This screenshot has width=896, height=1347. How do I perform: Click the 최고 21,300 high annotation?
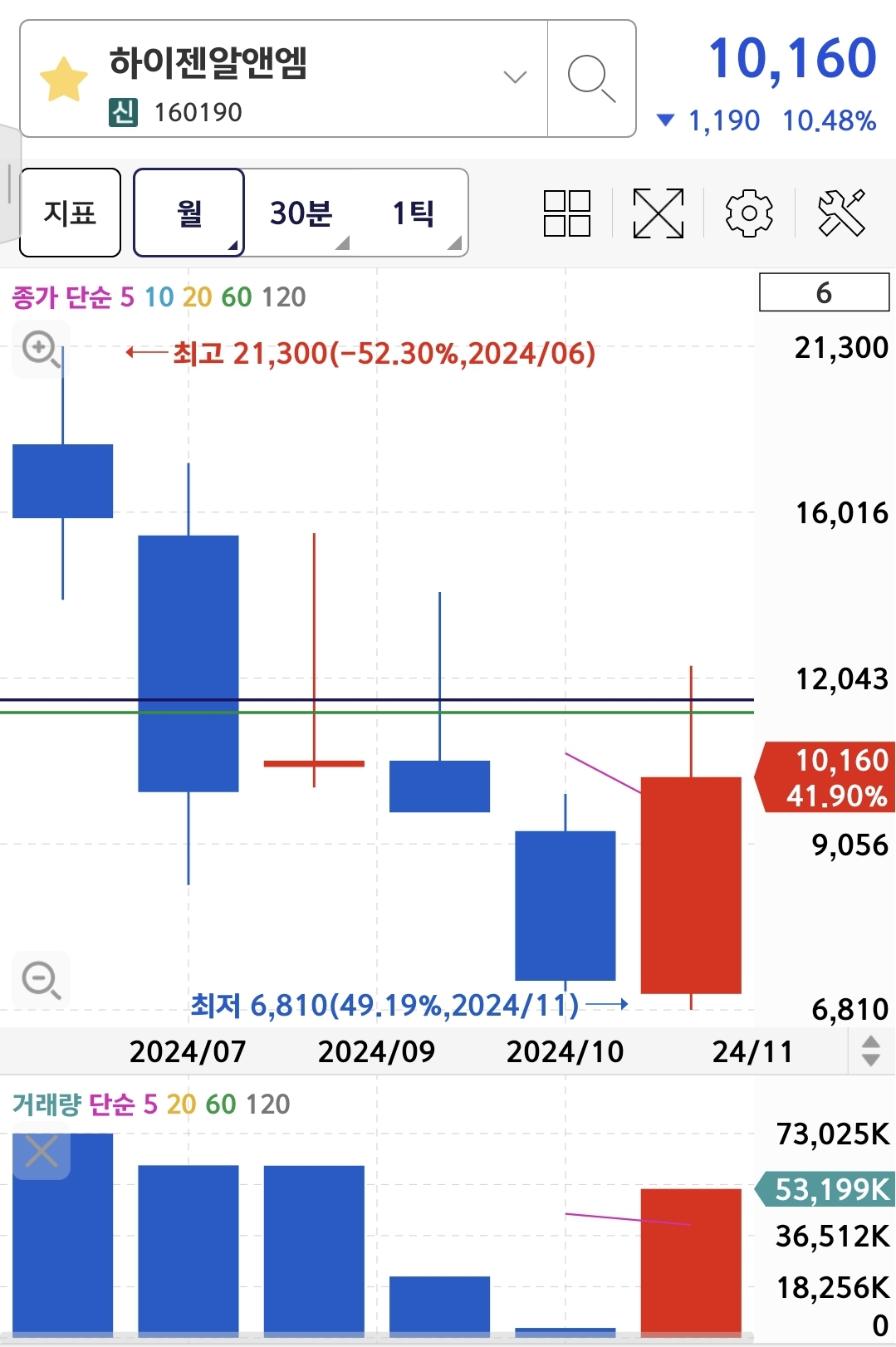[384, 354]
